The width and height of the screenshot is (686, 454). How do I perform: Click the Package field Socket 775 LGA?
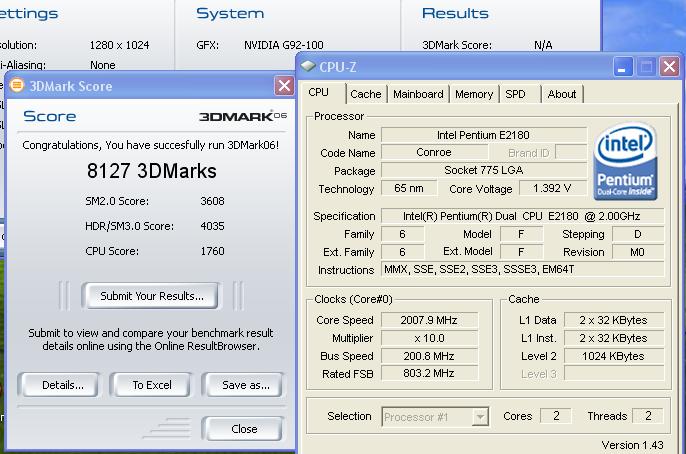tap(483, 170)
